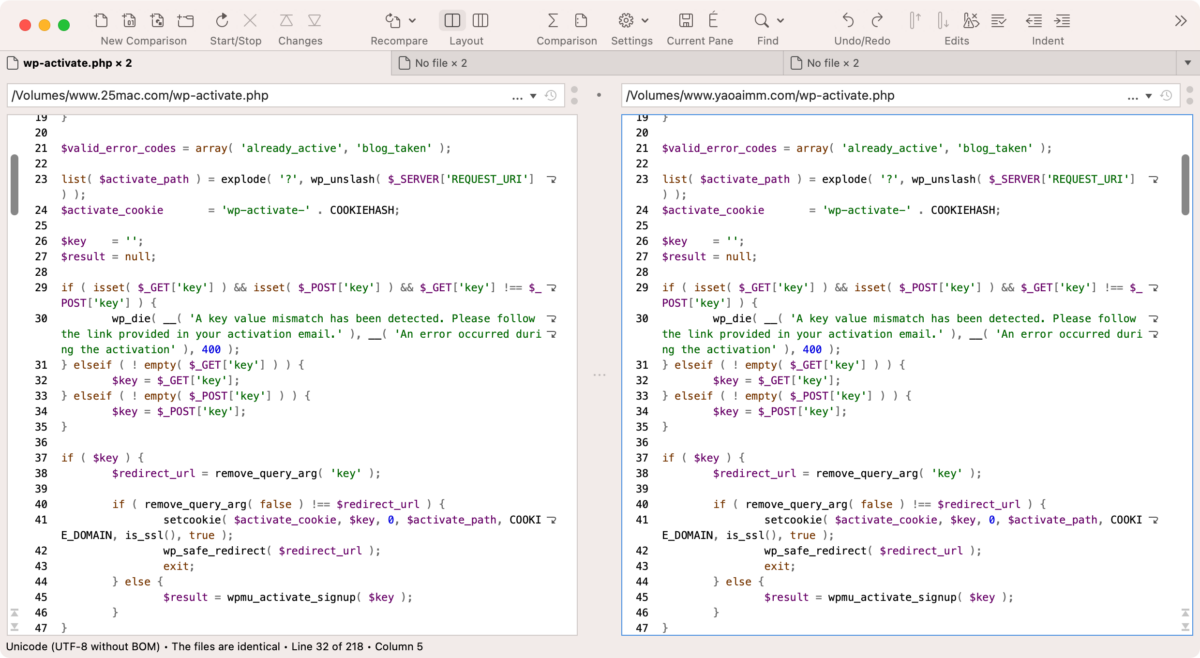Click 'The files are identical' status text
The height and width of the screenshot is (658, 1200).
pos(226,647)
